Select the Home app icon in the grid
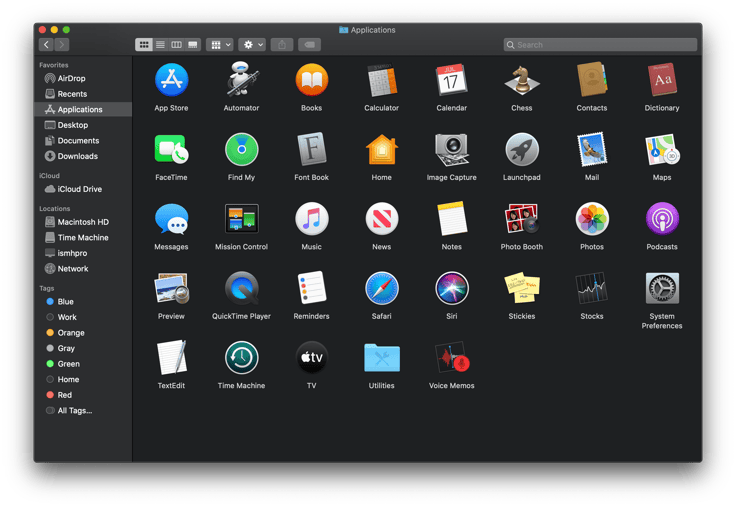 point(382,150)
